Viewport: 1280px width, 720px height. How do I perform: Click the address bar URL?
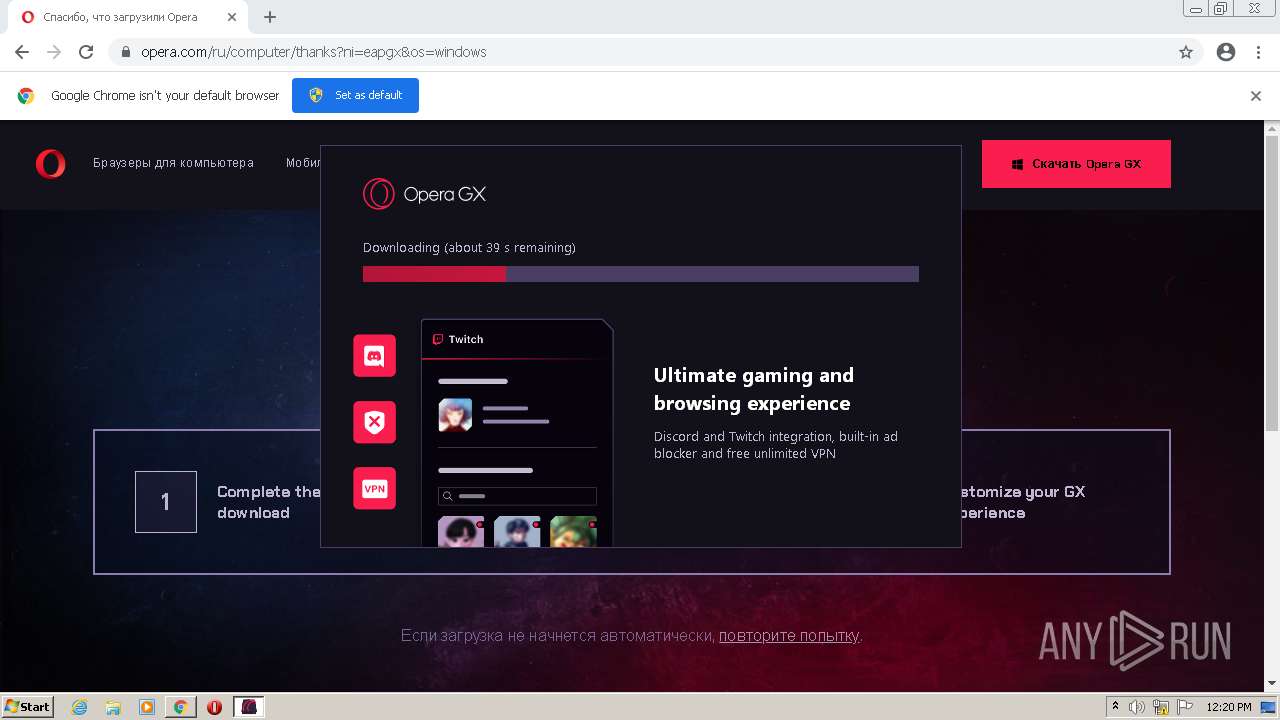coord(313,52)
